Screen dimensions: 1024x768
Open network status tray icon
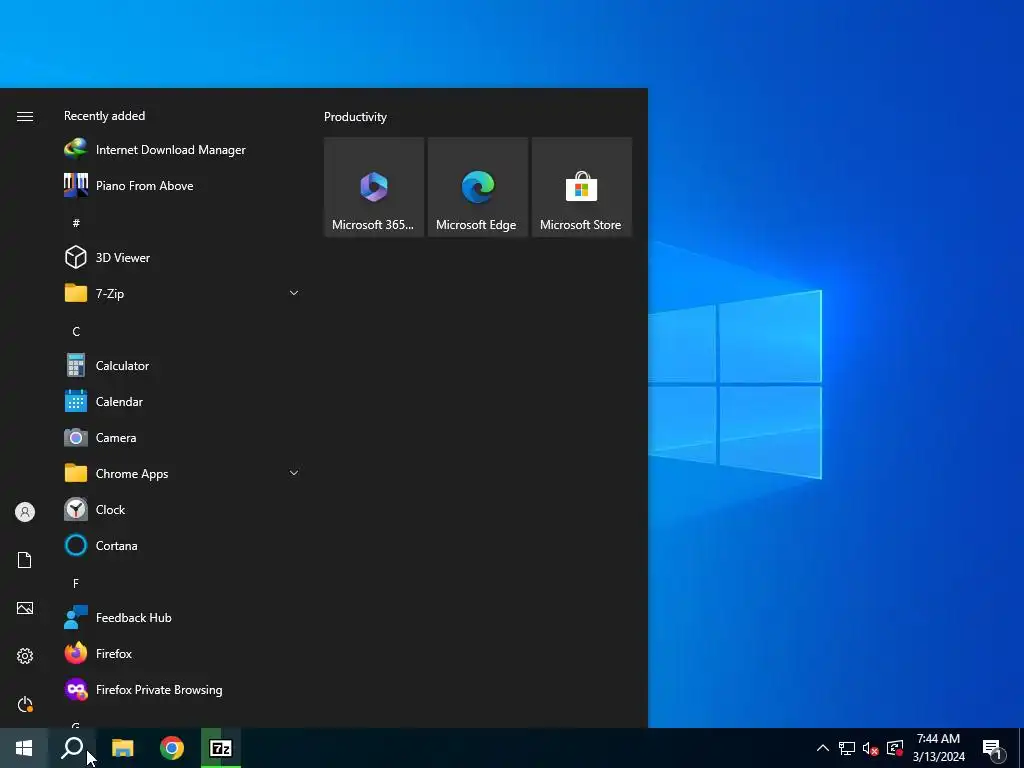(x=847, y=748)
